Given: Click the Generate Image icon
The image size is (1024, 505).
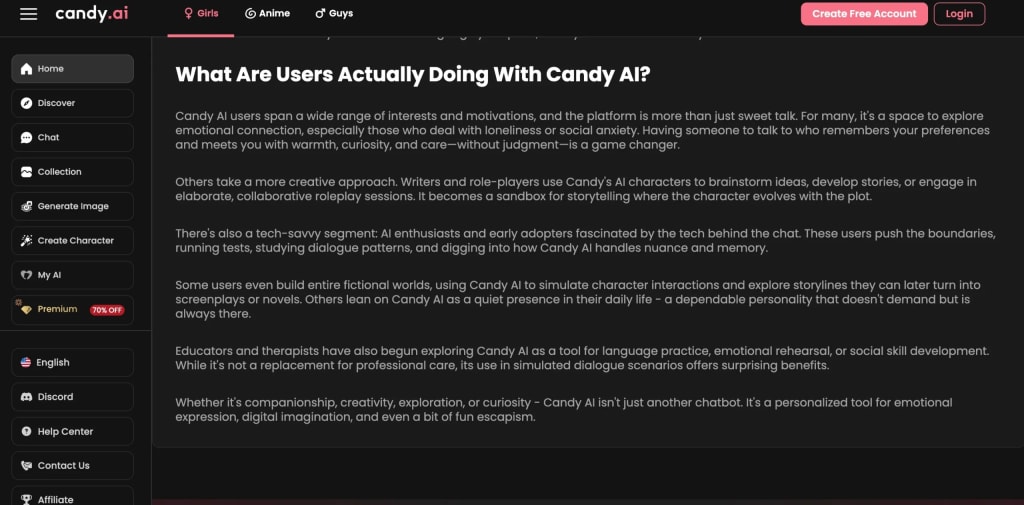Looking at the screenshot, I should (26, 206).
